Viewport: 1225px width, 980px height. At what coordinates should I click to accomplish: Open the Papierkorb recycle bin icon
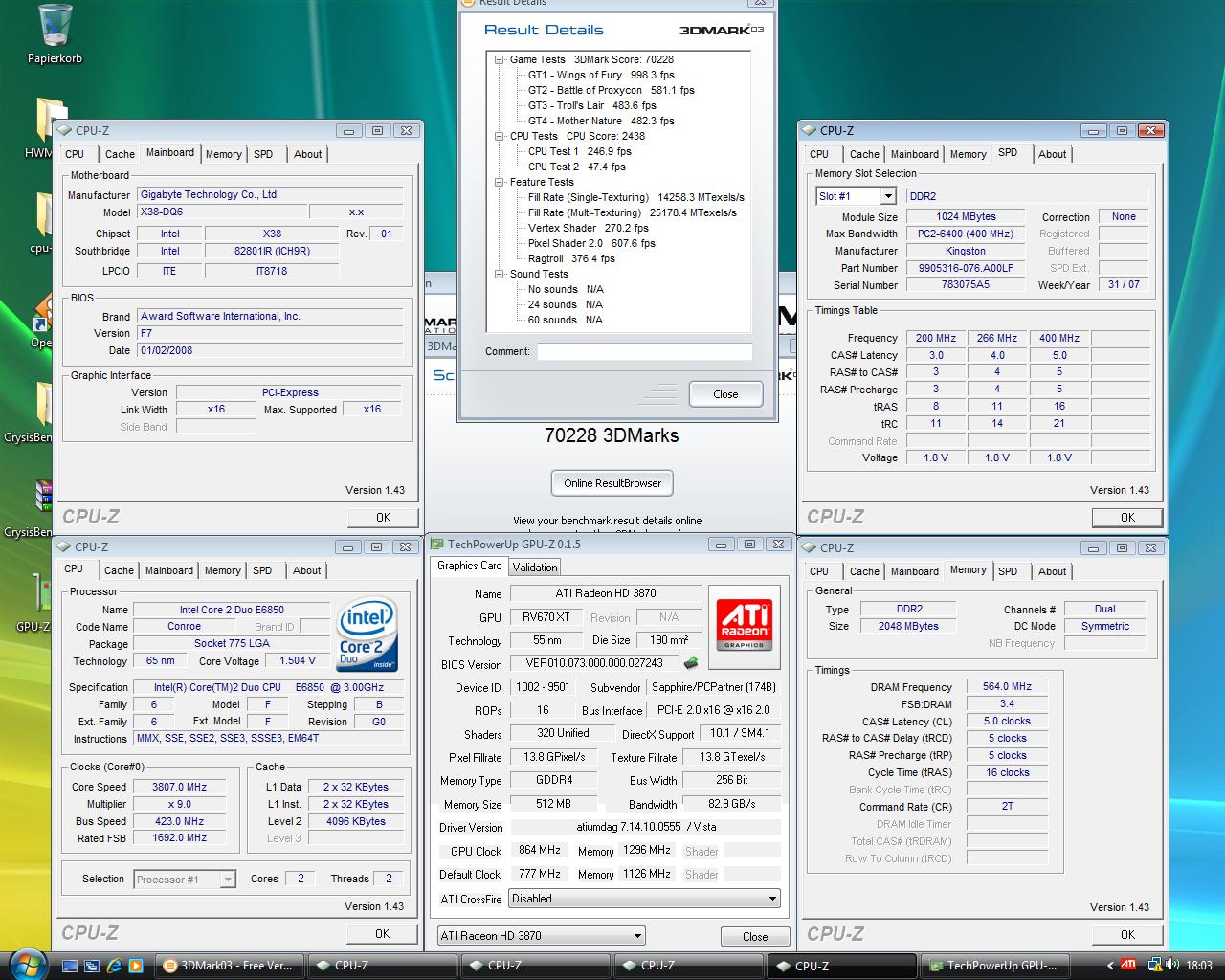pyautogui.click(x=55, y=33)
